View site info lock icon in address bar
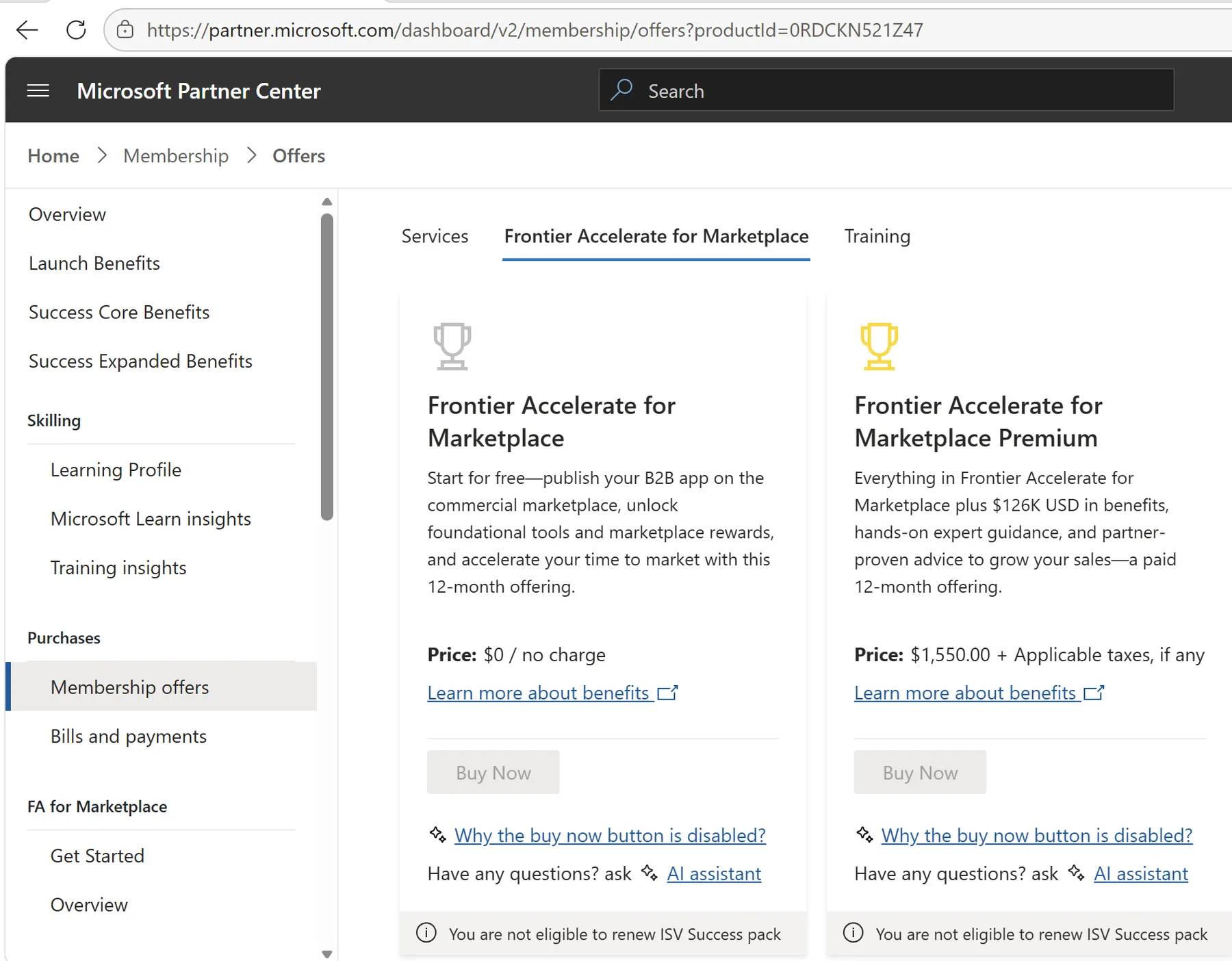This screenshot has height=961, width=1232. 125,30
